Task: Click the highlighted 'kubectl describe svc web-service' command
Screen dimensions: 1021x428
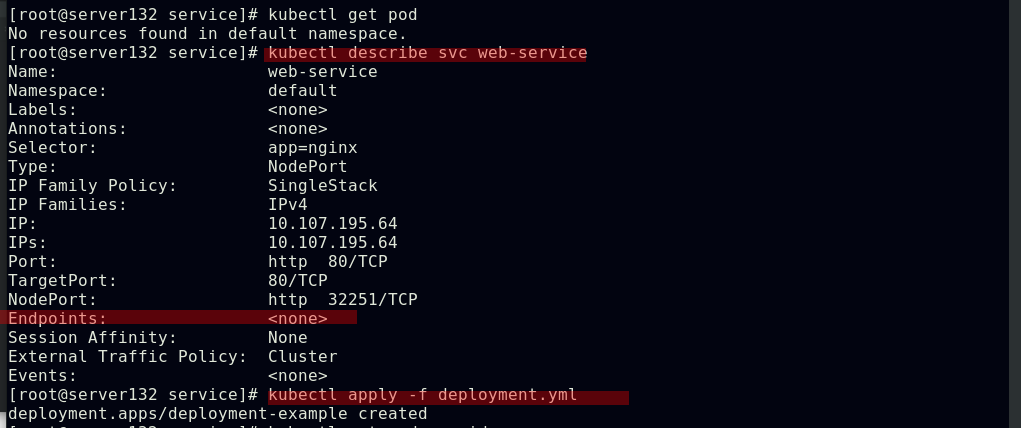Action: point(427,53)
